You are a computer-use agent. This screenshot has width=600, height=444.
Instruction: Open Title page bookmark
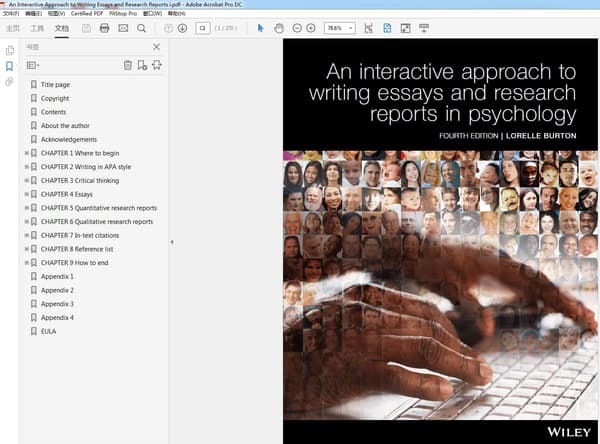tap(55, 85)
